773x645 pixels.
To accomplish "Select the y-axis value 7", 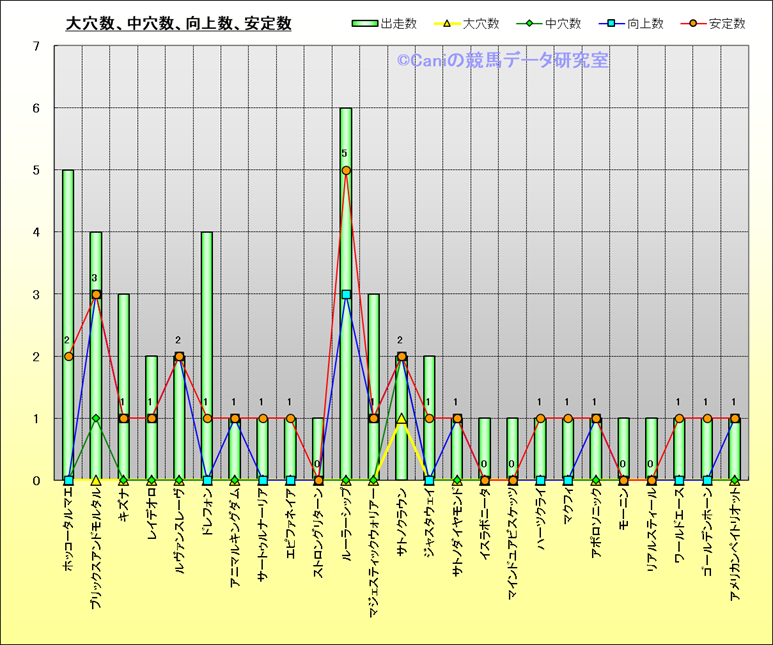I will pyautogui.click(x=36, y=47).
